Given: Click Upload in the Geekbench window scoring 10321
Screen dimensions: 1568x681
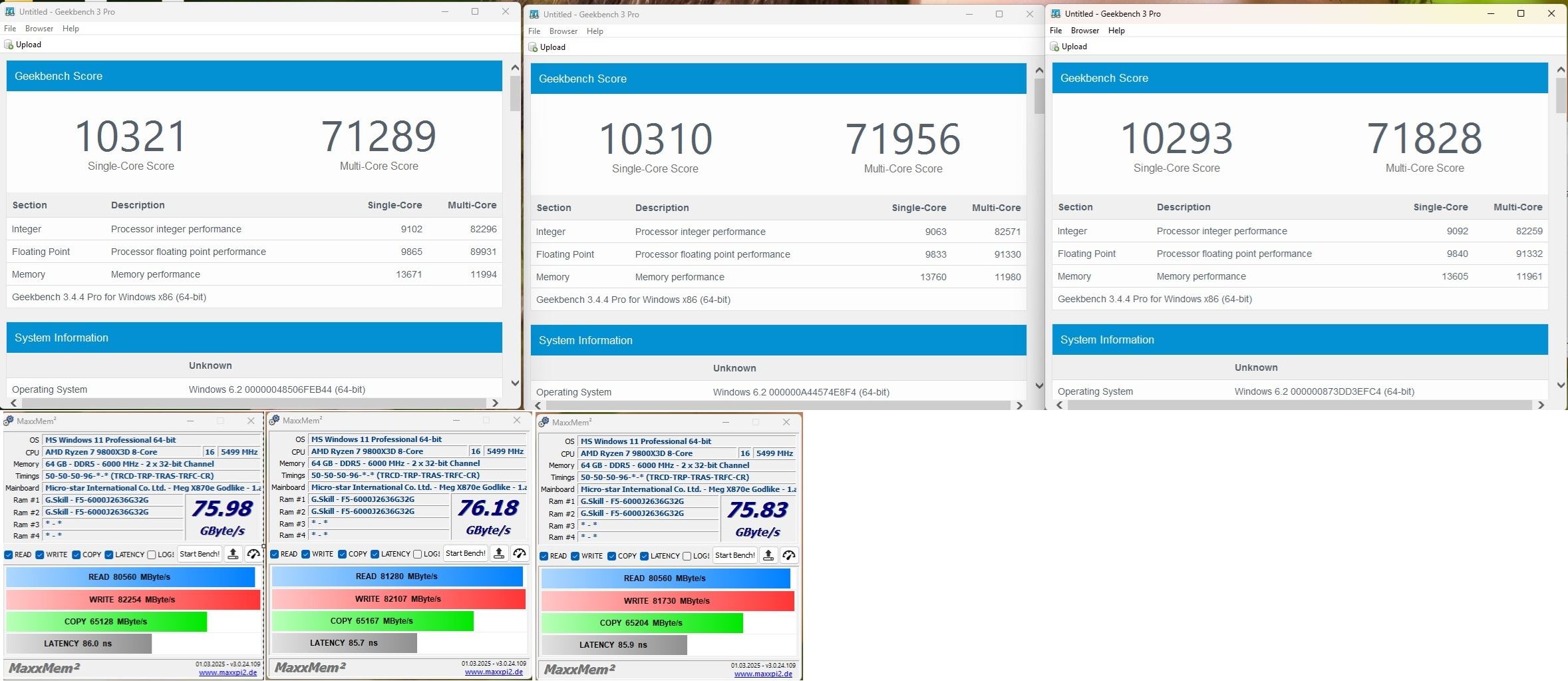Looking at the screenshot, I should coord(23,45).
